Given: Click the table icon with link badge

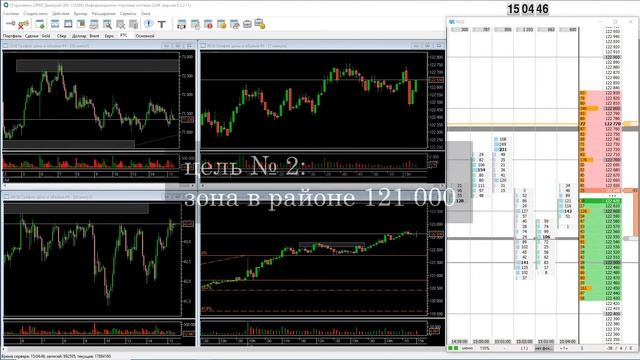Looking at the screenshot, I should point(235,24).
